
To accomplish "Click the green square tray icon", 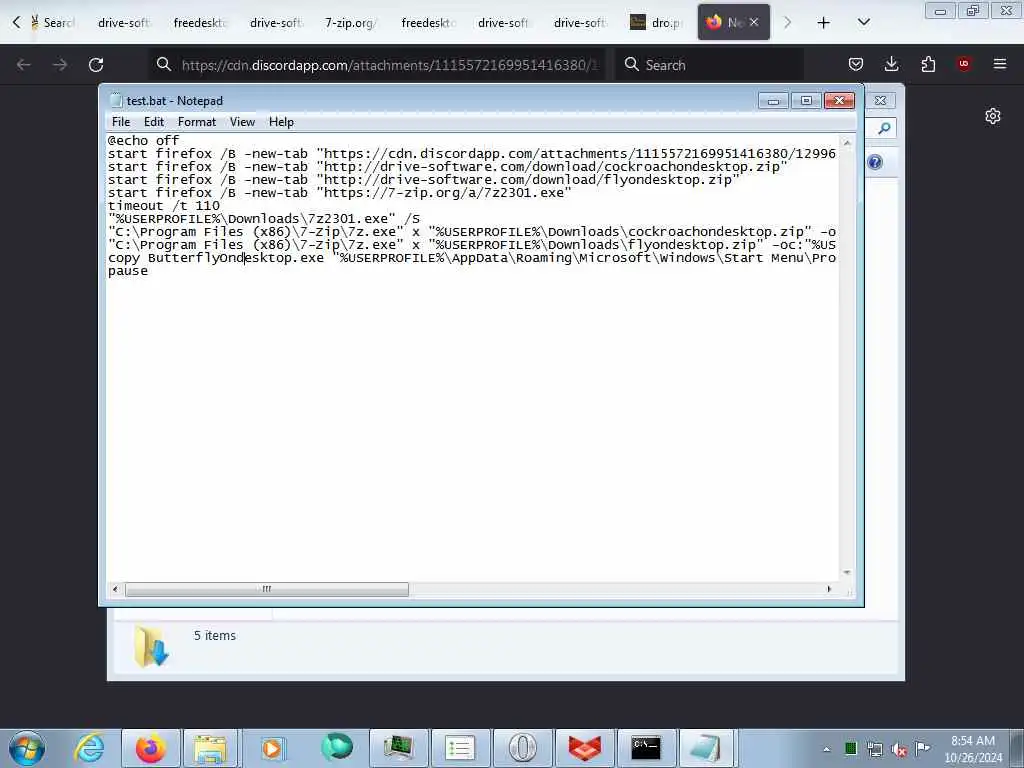I will pyautogui.click(x=851, y=748).
